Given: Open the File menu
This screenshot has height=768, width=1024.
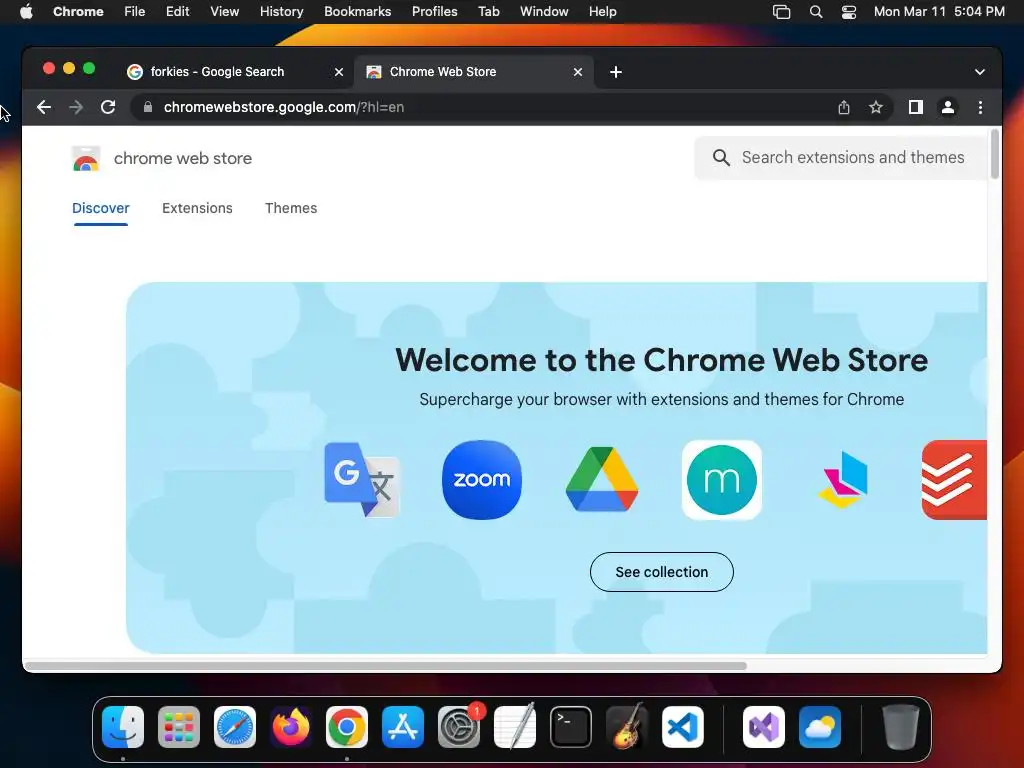Looking at the screenshot, I should (135, 12).
